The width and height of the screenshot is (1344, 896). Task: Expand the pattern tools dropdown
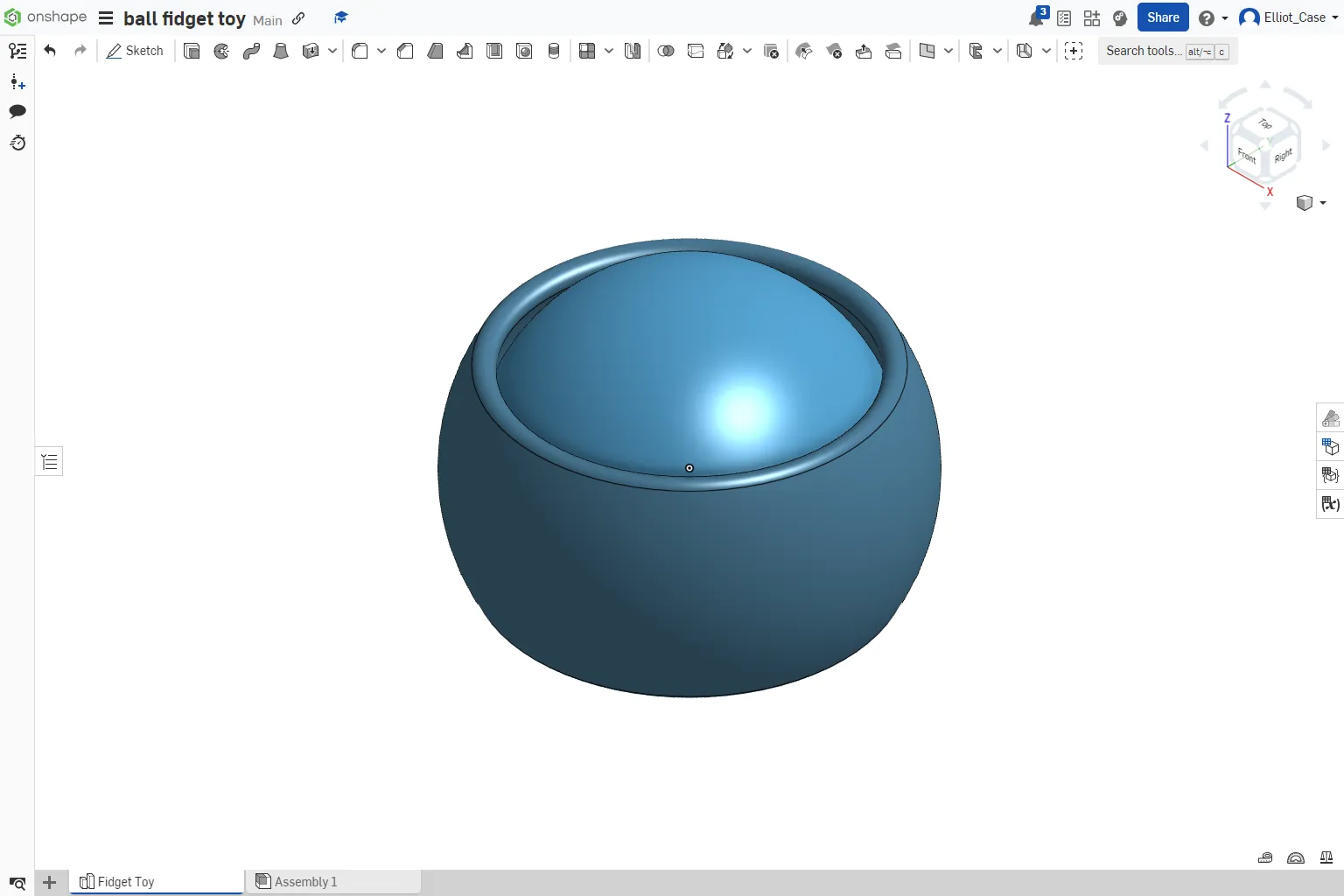609,51
